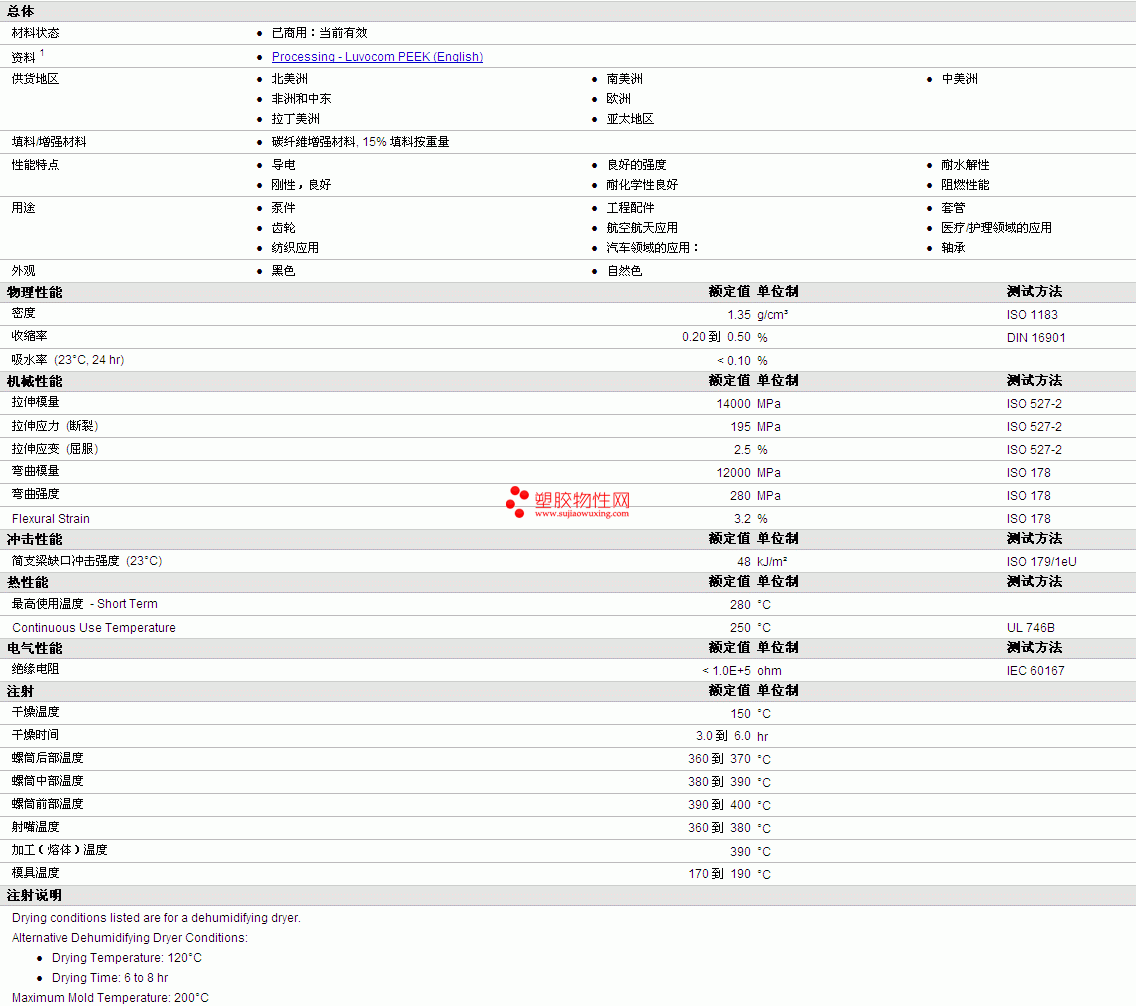
Task: Click the 欧洲 region entry
Action: click(x=619, y=98)
